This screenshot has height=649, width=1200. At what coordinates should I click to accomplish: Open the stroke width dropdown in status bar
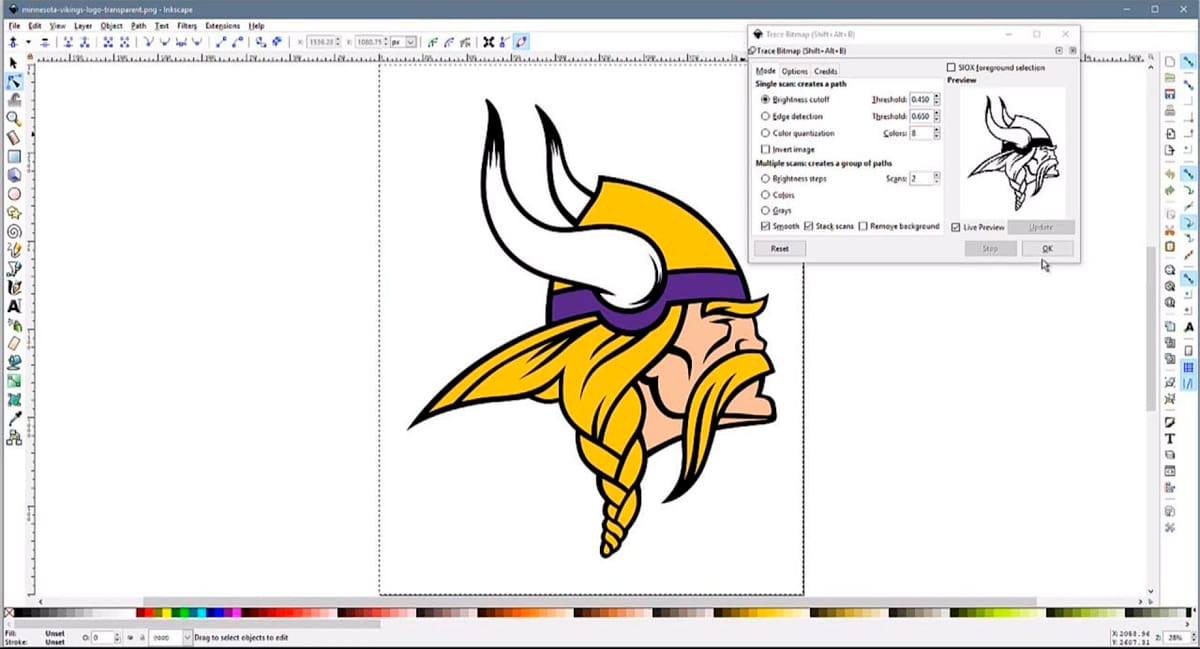pyautogui.click(x=187, y=637)
